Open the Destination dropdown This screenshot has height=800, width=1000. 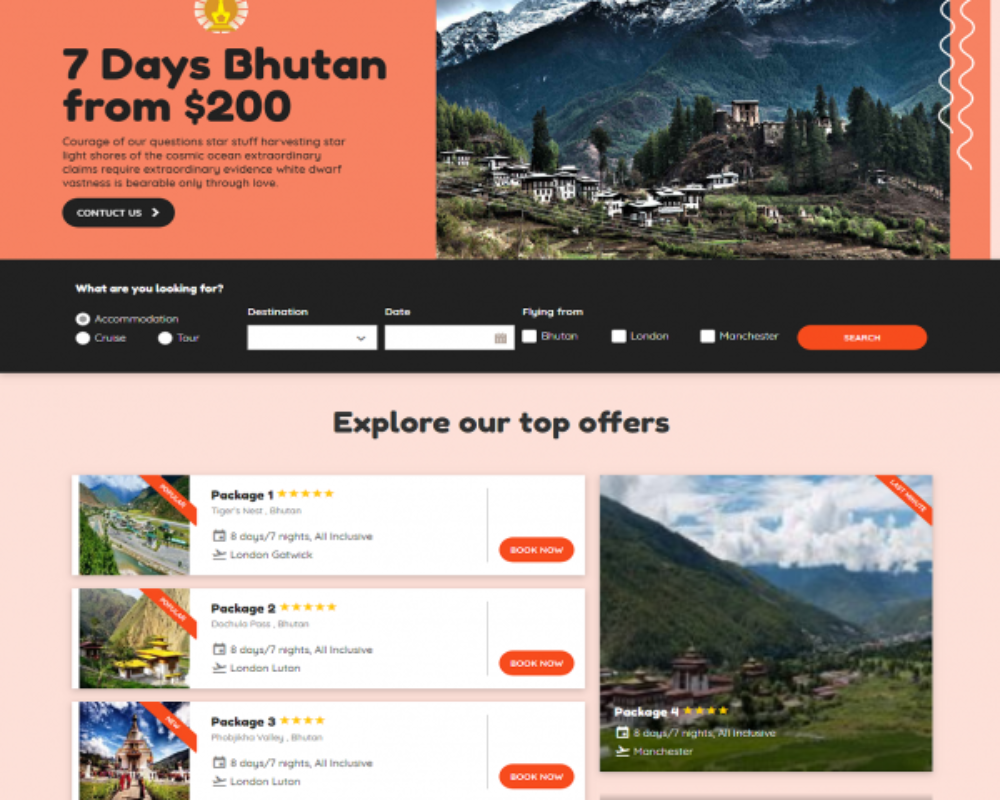(312, 337)
